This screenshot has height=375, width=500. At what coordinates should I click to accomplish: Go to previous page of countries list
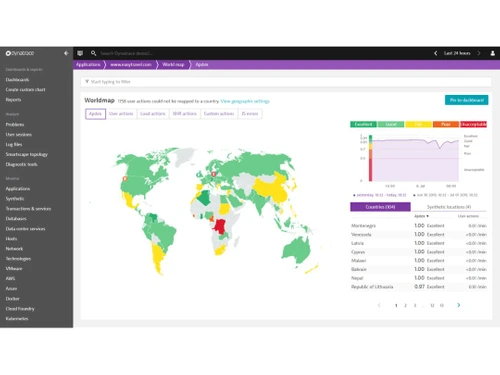click(x=379, y=305)
